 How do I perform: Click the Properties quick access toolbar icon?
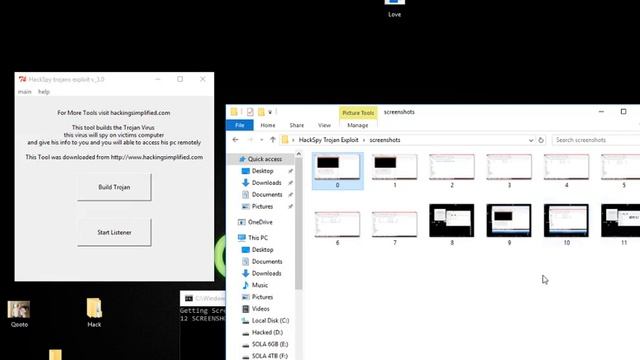point(250,112)
